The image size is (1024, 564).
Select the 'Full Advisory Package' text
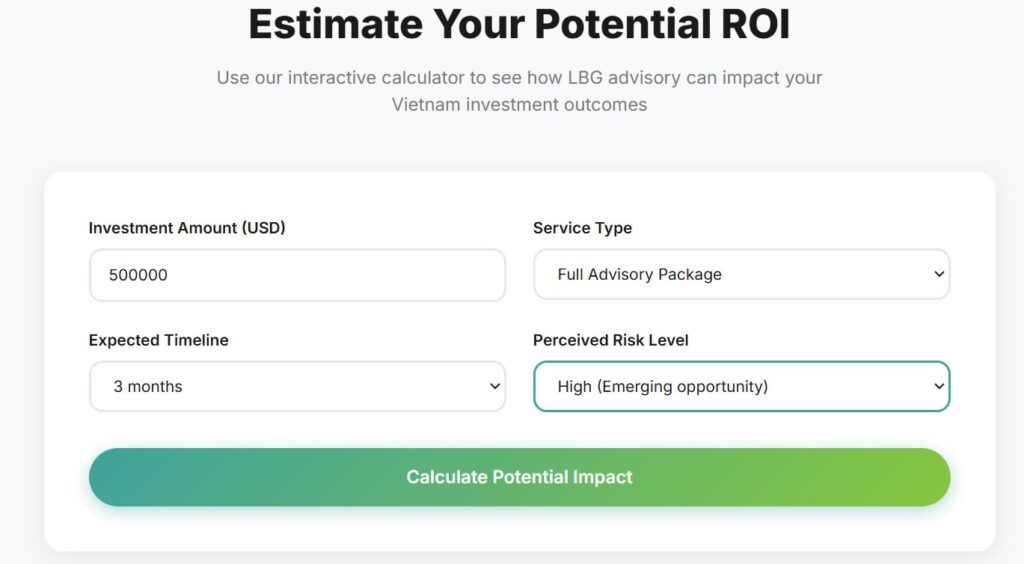coord(639,275)
